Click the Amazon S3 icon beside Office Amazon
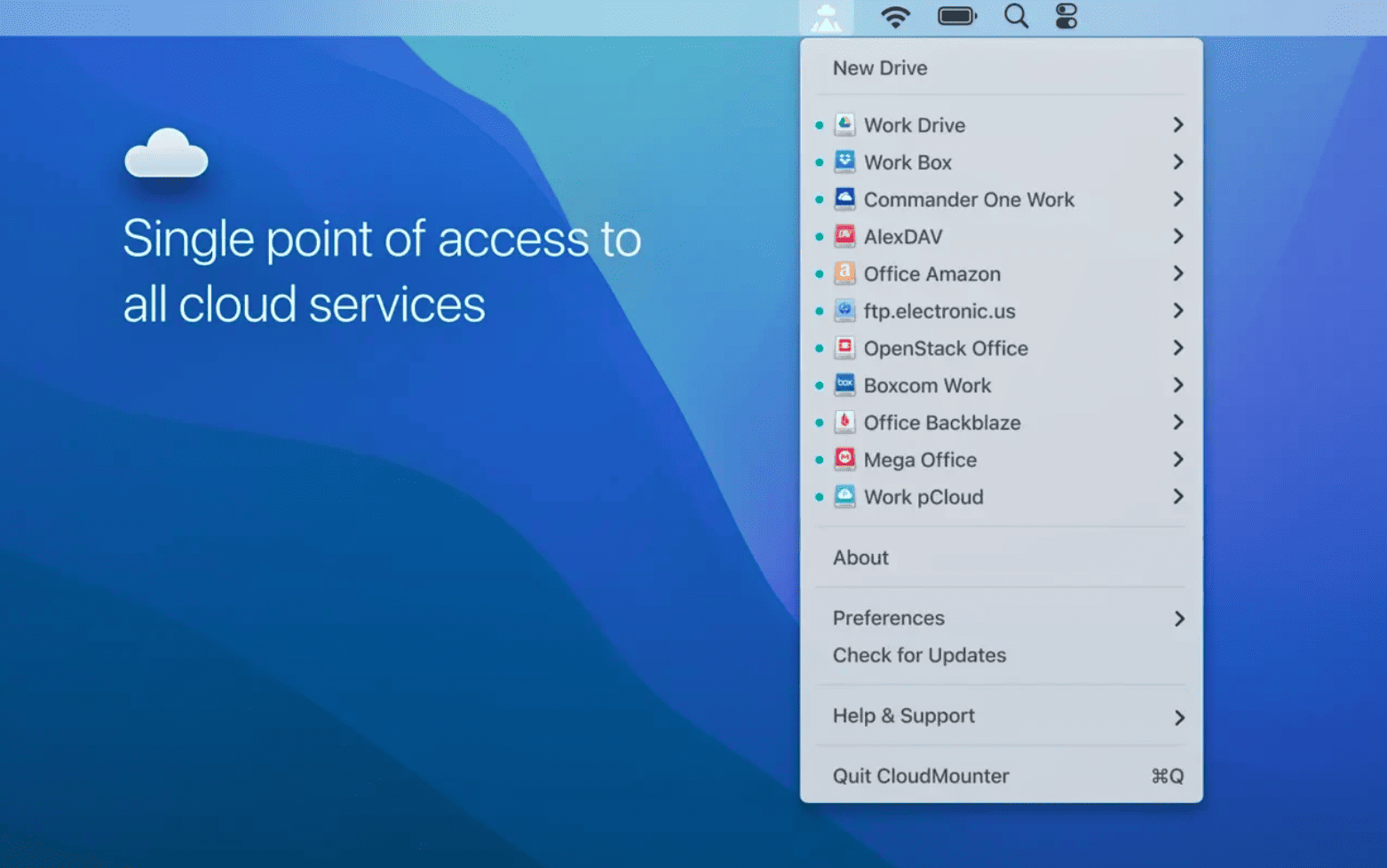The height and width of the screenshot is (868, 1387). pos(844,273)
